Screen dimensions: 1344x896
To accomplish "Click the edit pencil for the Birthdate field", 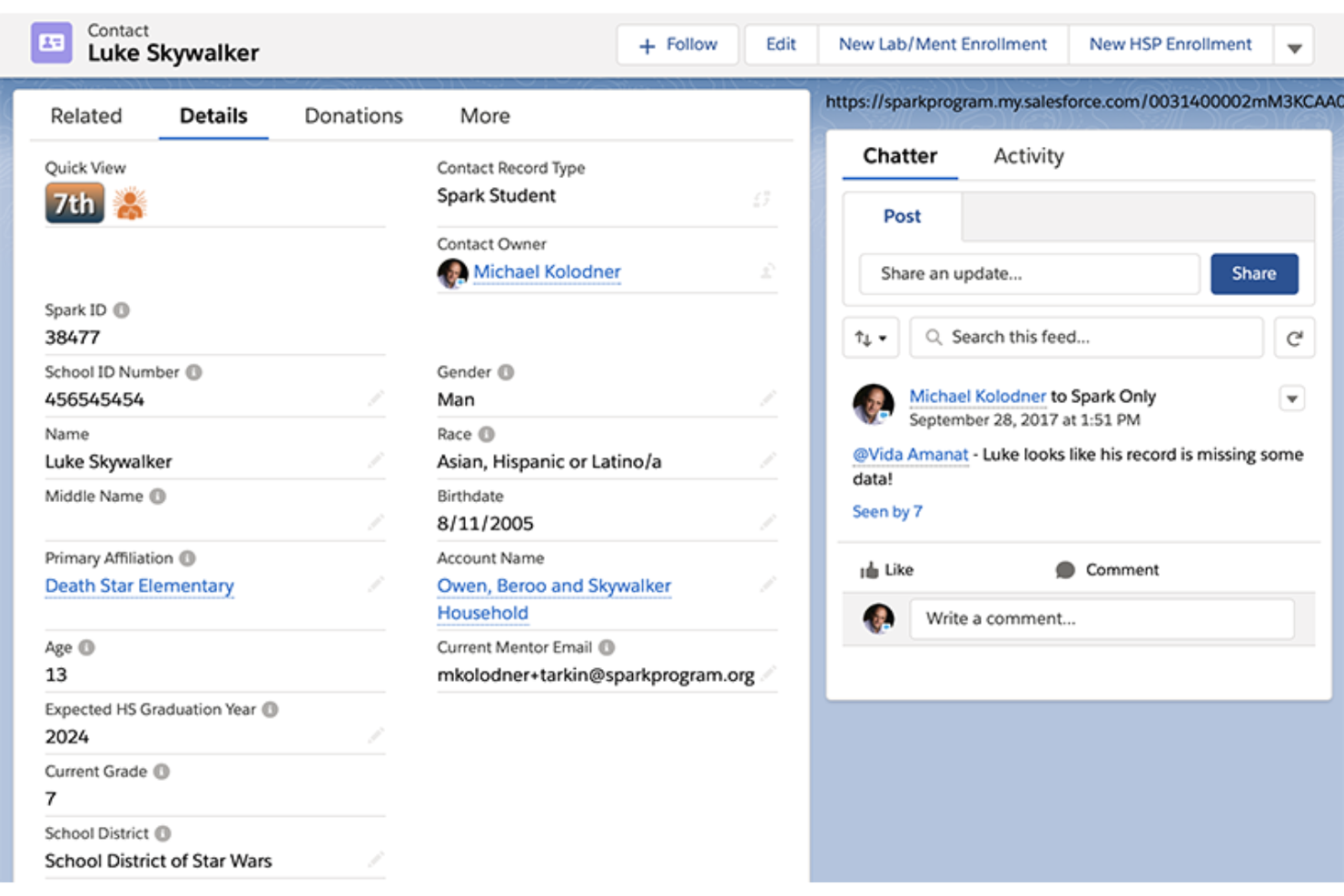I will pyautogui.click(x=768, y=522).
